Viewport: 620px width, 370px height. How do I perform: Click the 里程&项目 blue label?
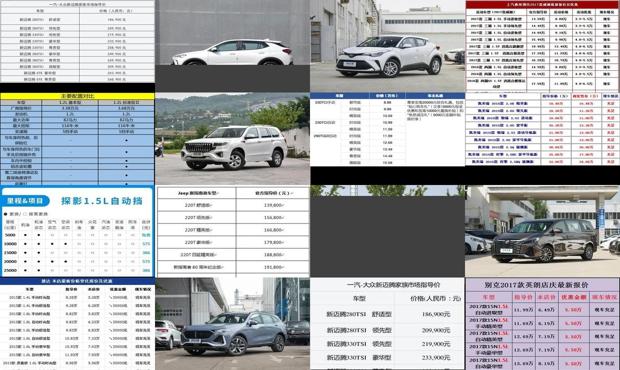pos(25,201)
